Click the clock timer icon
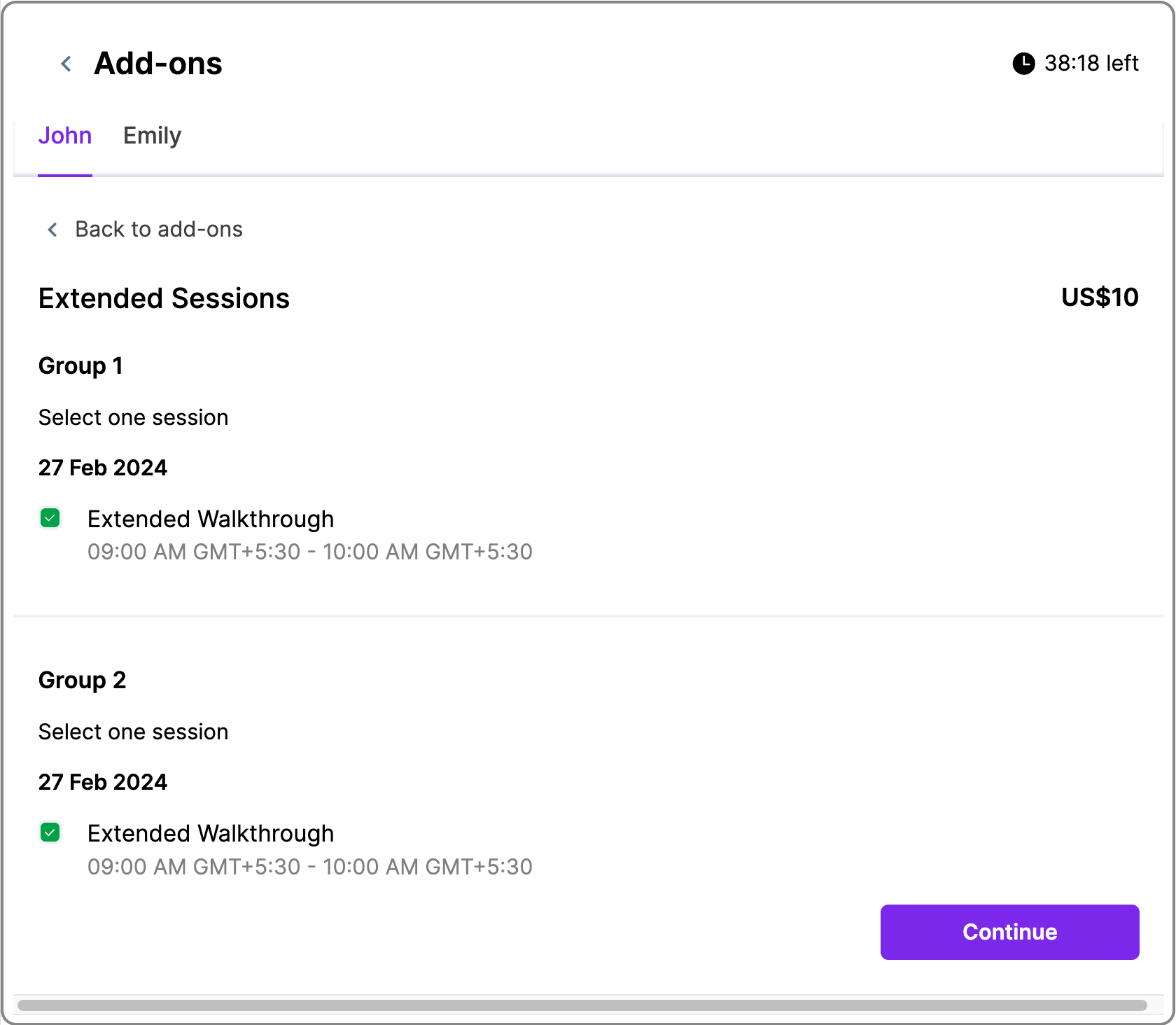The image size is (1176, 1025). [1023, 64]
